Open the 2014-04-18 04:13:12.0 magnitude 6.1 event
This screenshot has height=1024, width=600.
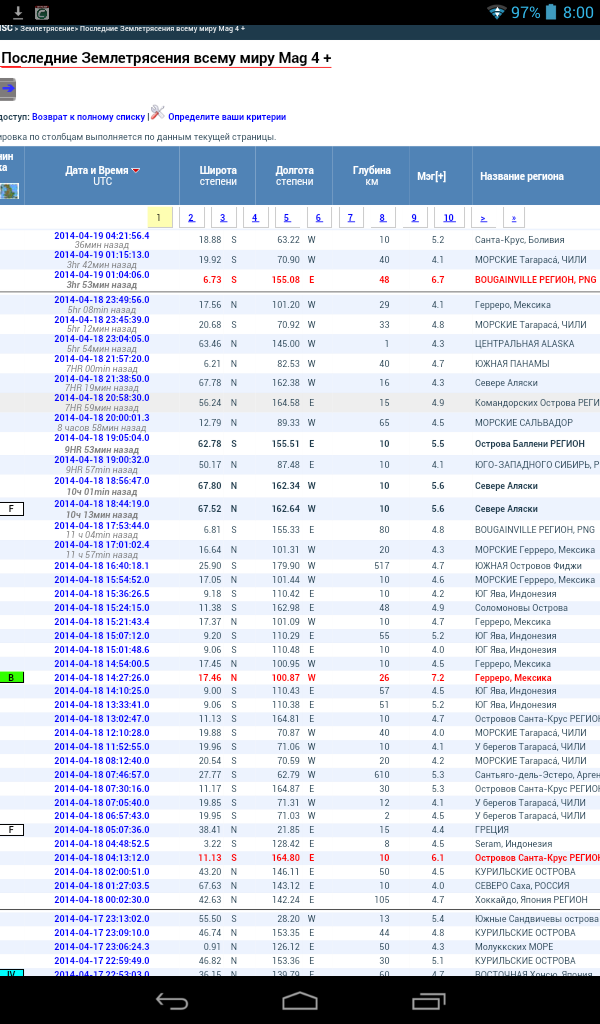tap(101, 857)
